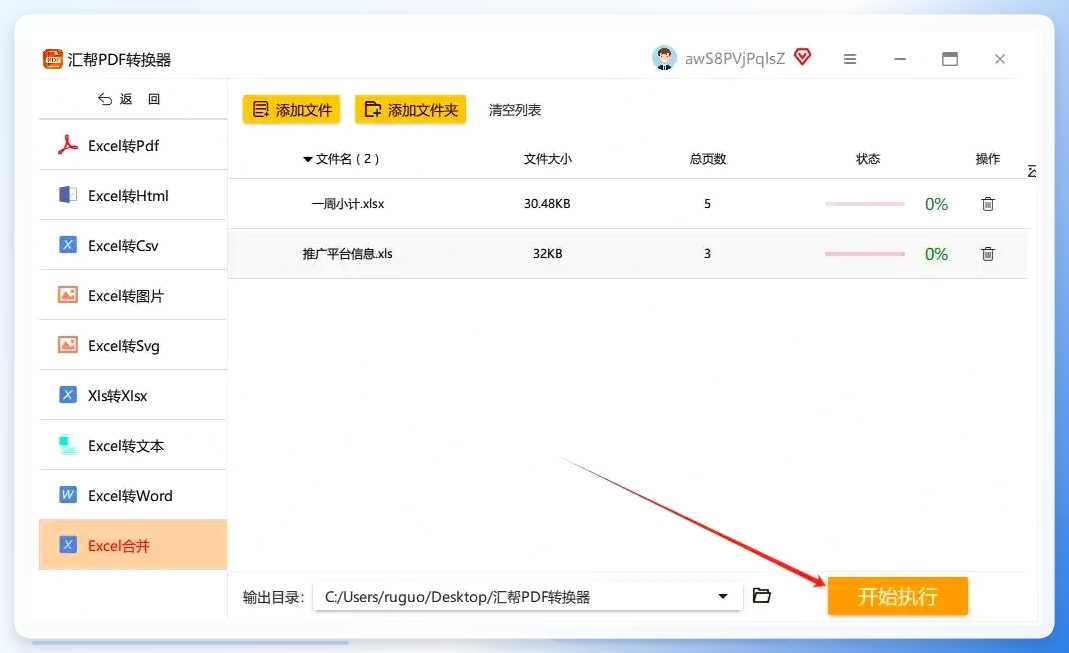Click the user avatar picture
Screen dimensions: 1069x653
pos(664,58)
